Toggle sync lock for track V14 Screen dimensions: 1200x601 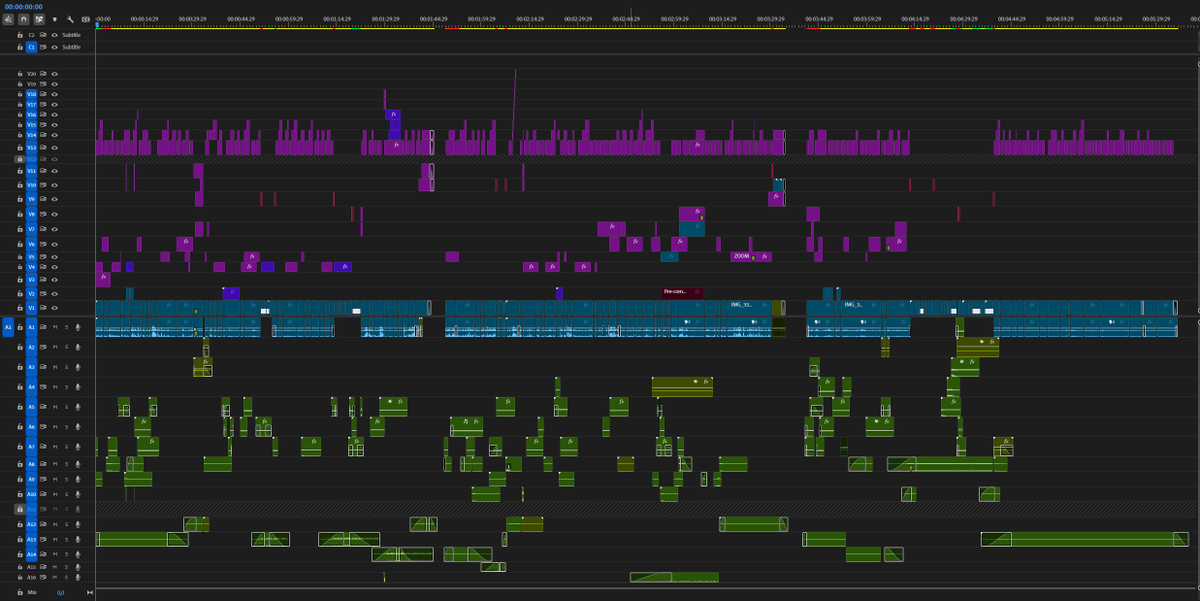pos(43,134)
